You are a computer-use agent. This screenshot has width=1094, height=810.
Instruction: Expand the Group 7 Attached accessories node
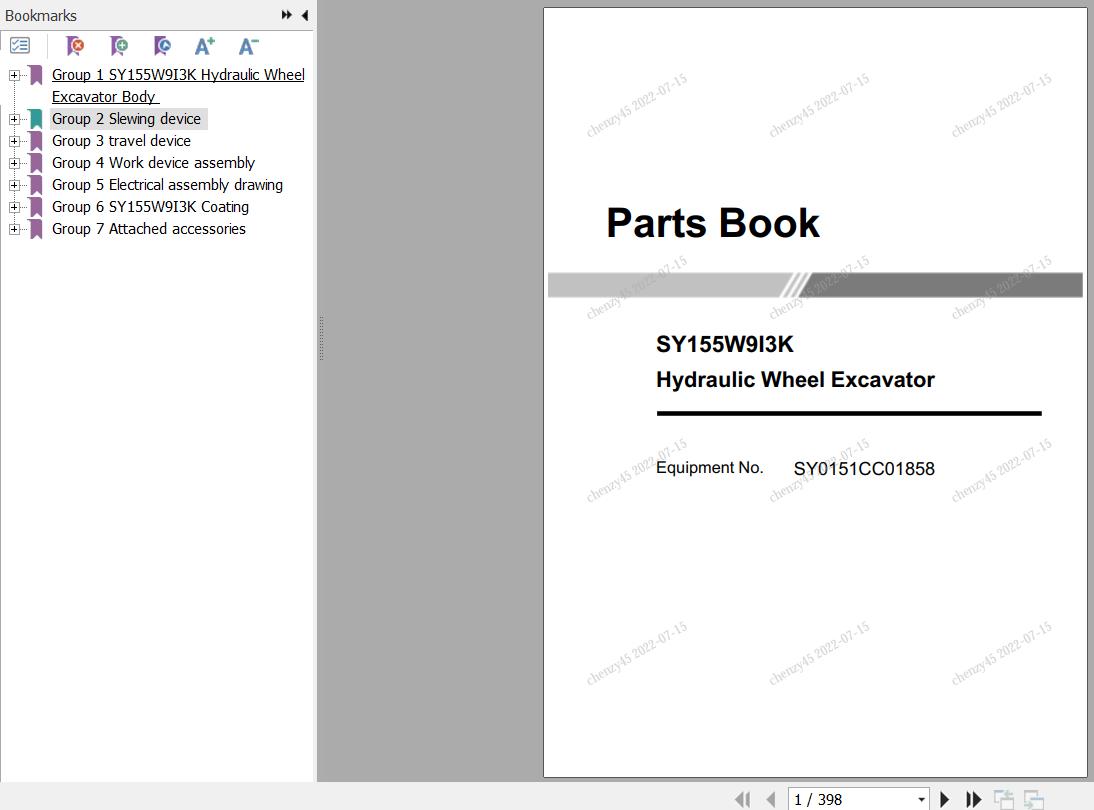(x=14, y=229)
